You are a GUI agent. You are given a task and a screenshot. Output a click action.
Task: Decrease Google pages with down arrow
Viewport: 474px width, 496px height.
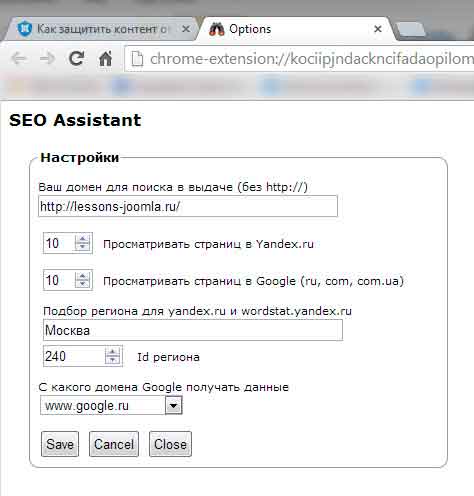pos(82,284)
